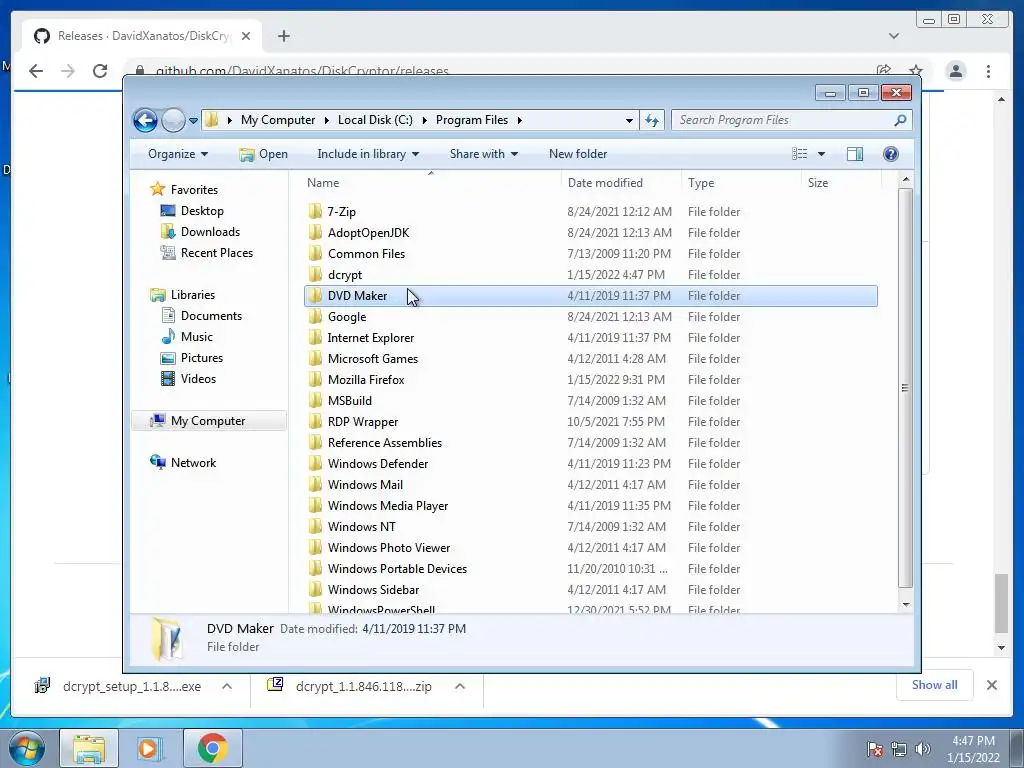Viewport: 1024px width, 768px height.
Task: Select Windows Mail folder name
Action: pyautogui.click(x=365, y=485)
